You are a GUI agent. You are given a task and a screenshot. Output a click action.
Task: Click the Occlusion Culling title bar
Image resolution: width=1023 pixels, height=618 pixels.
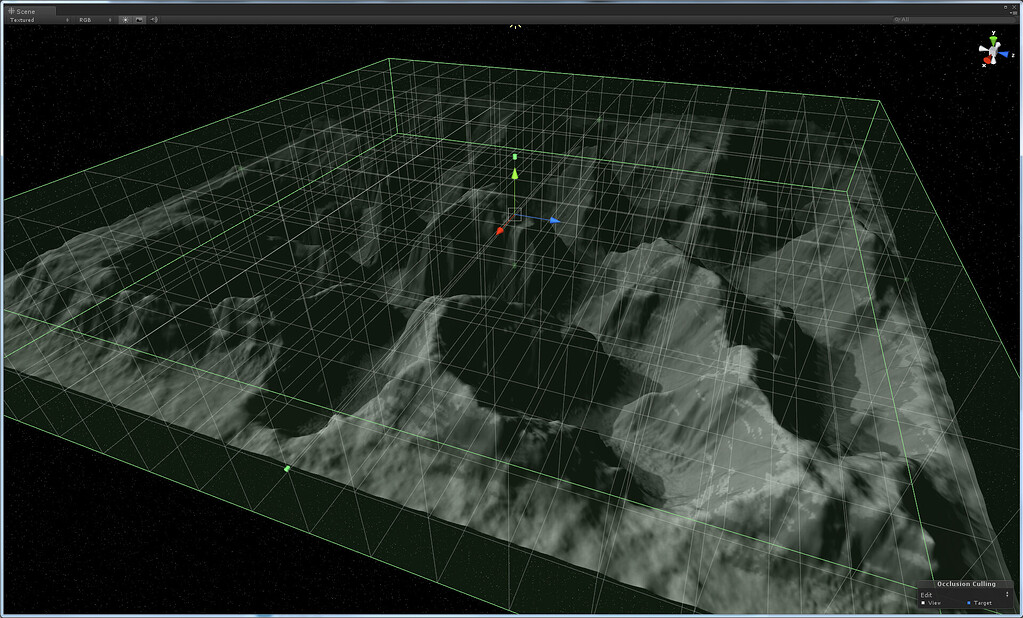pos(966,583)
